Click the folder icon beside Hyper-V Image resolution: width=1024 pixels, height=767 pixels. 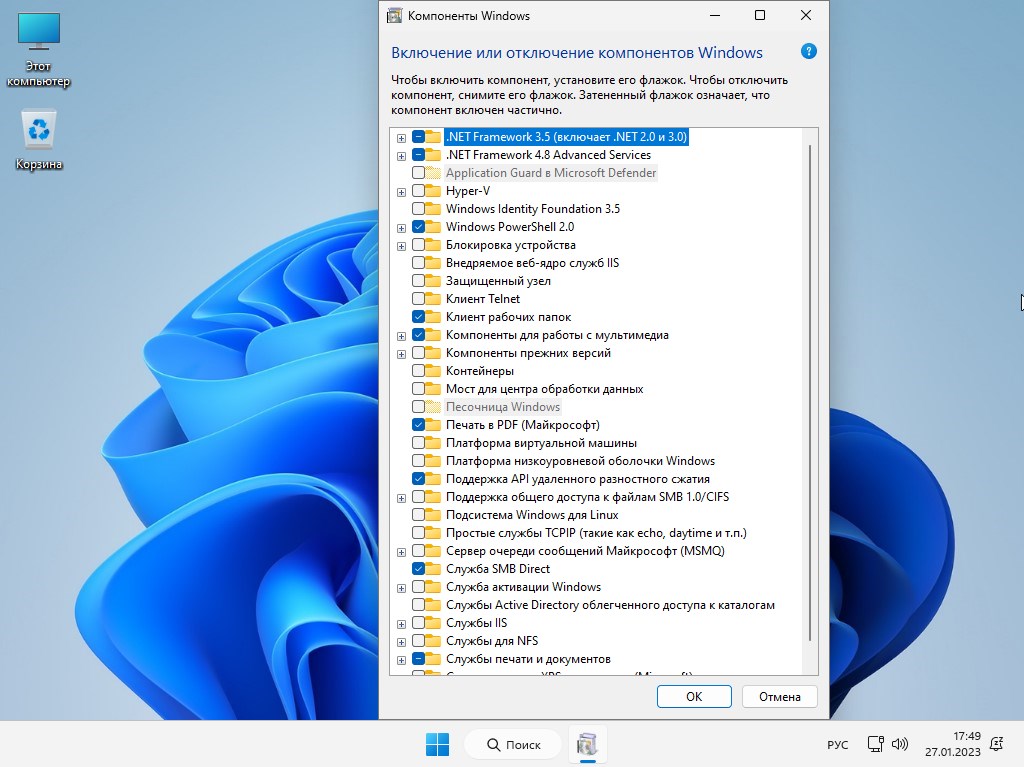point(433,191)
